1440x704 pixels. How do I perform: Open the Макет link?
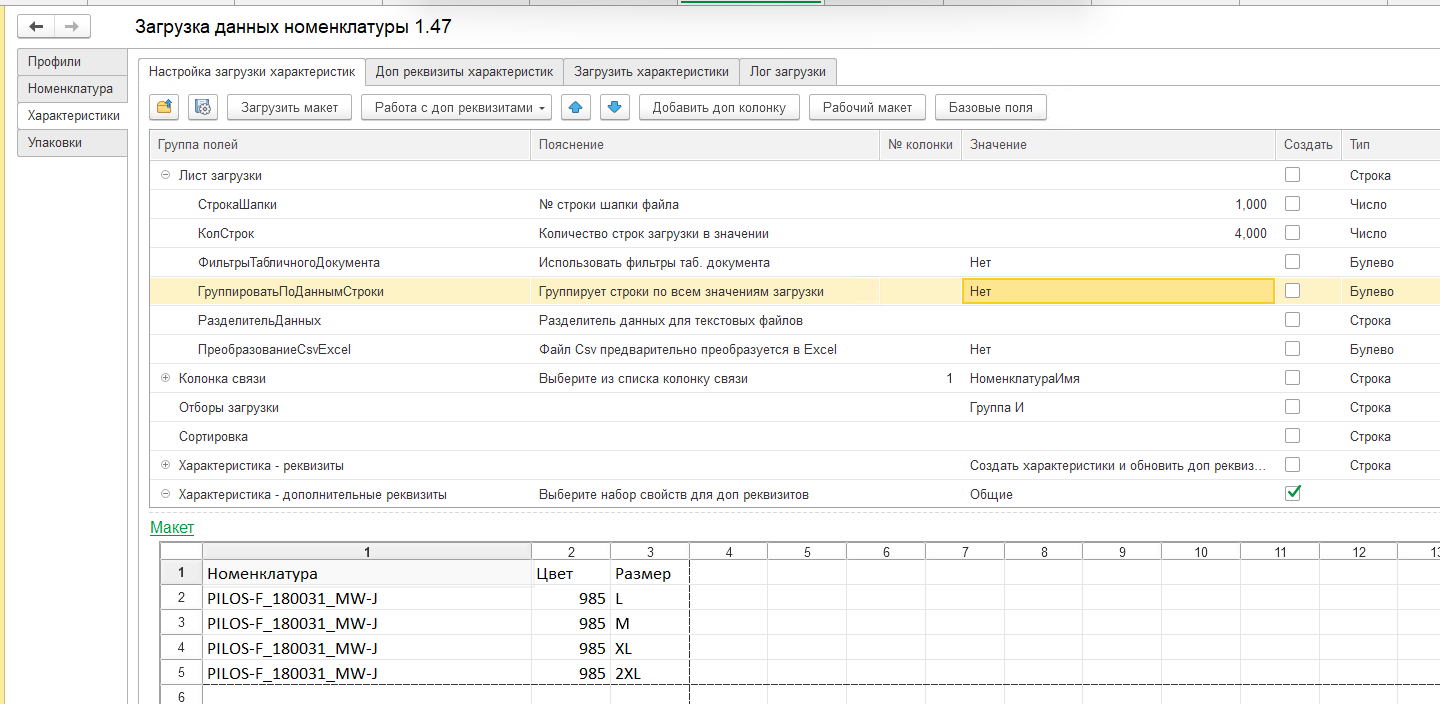172,528
